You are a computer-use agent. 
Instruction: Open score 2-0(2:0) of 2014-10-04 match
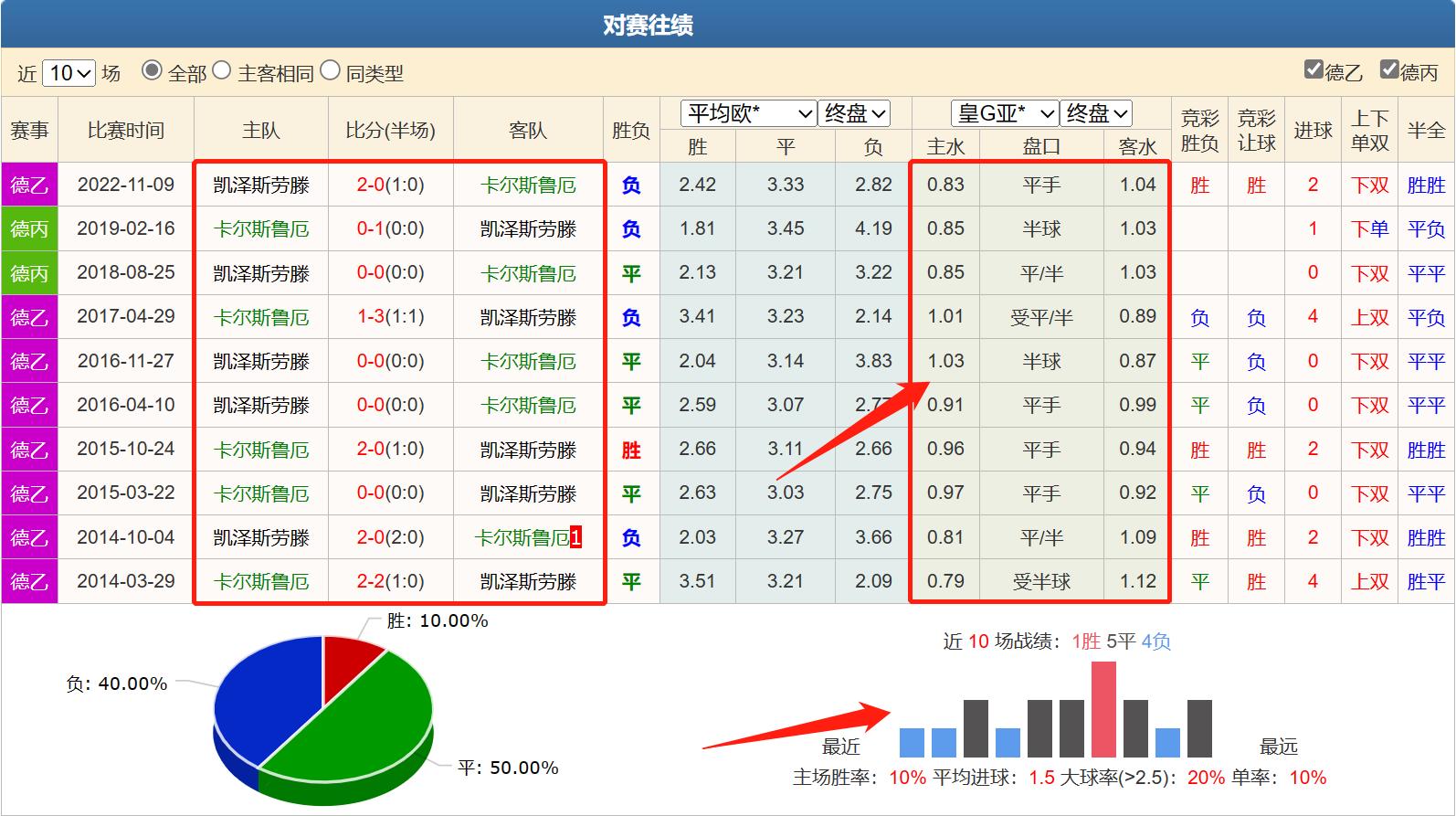(x=390, y=536)
